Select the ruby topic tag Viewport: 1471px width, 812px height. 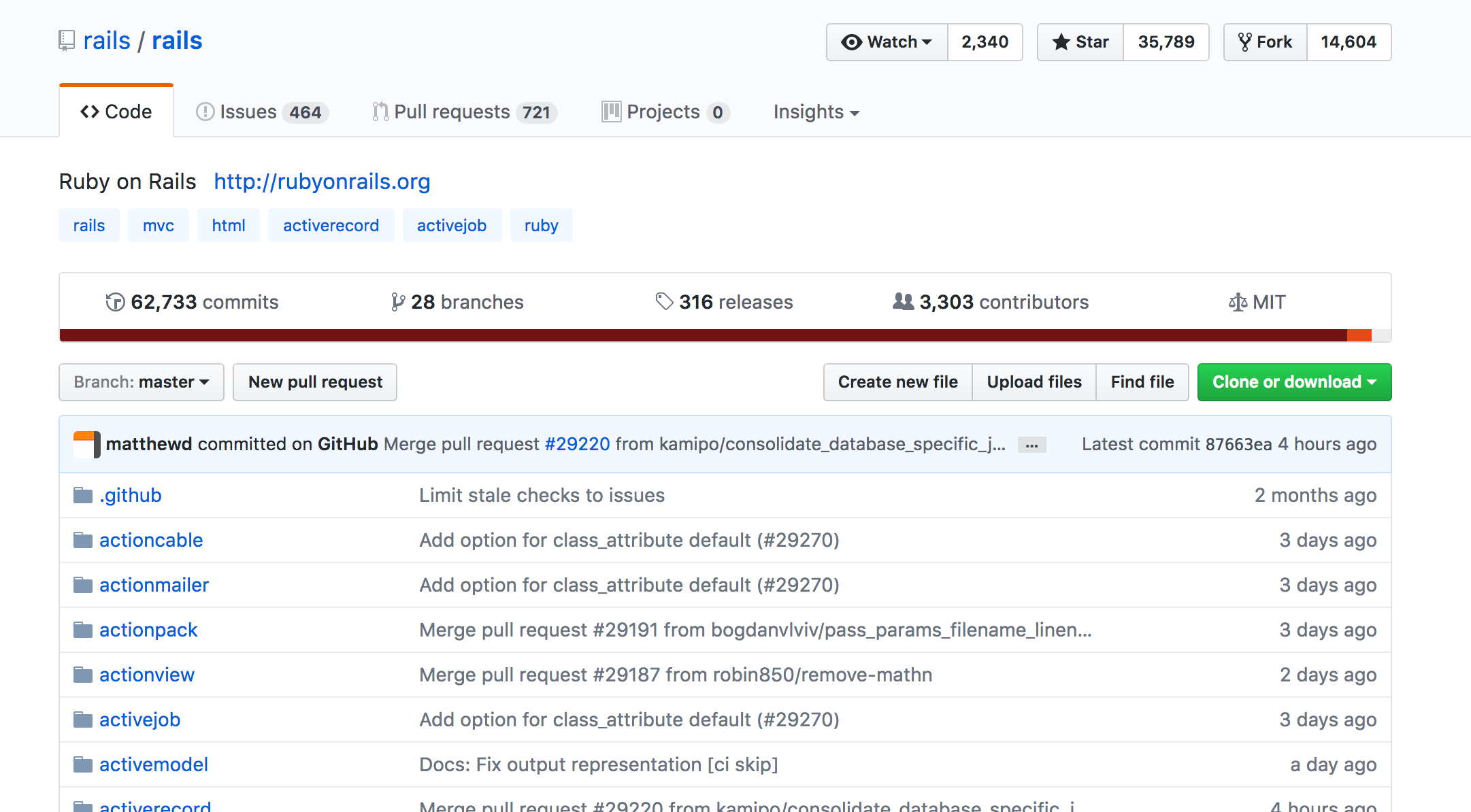(x=542, y=225)
